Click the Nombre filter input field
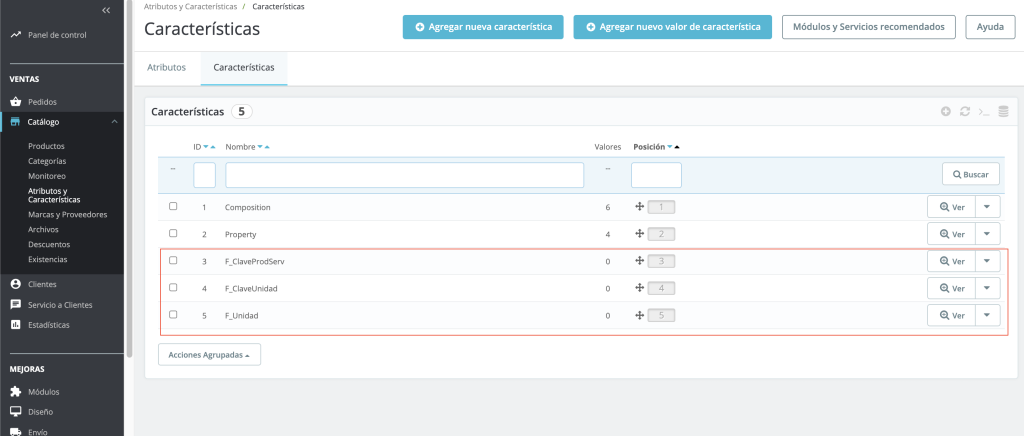Image resolution: width=1024 pixels, height=436 pixels. [x=404, y=175]
